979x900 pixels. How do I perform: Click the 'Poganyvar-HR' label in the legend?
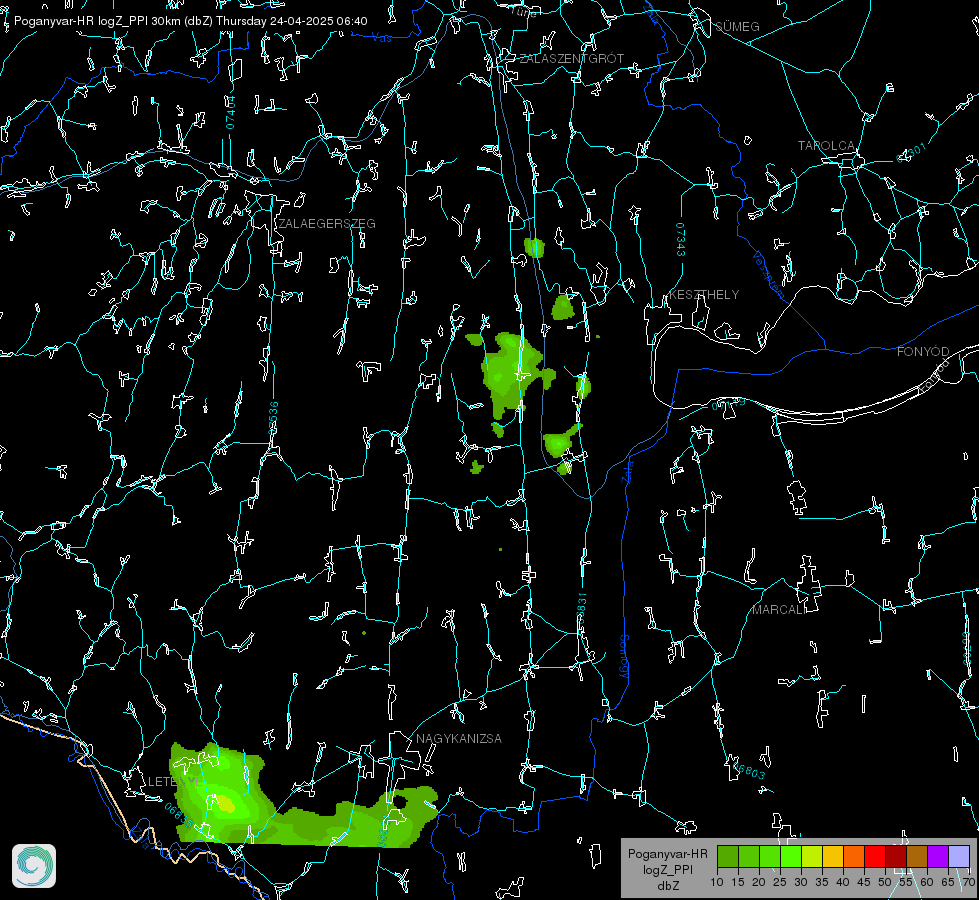coord(667,853)
